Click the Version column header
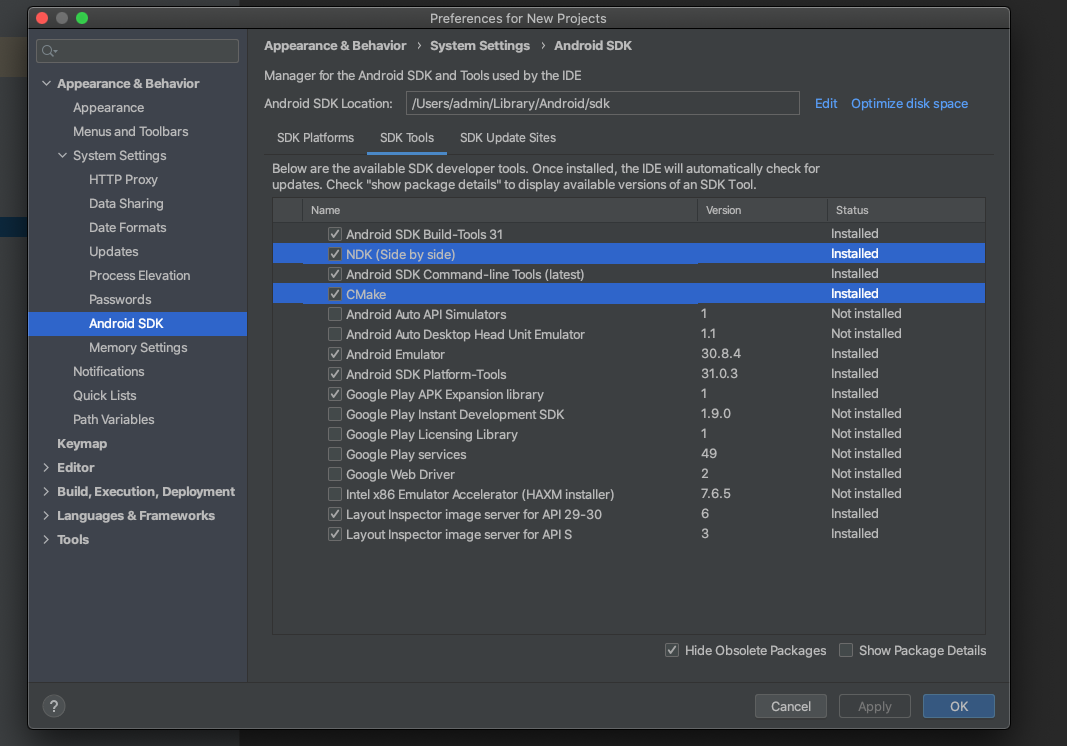This screenshot has height=746, width=1067. 763,210
